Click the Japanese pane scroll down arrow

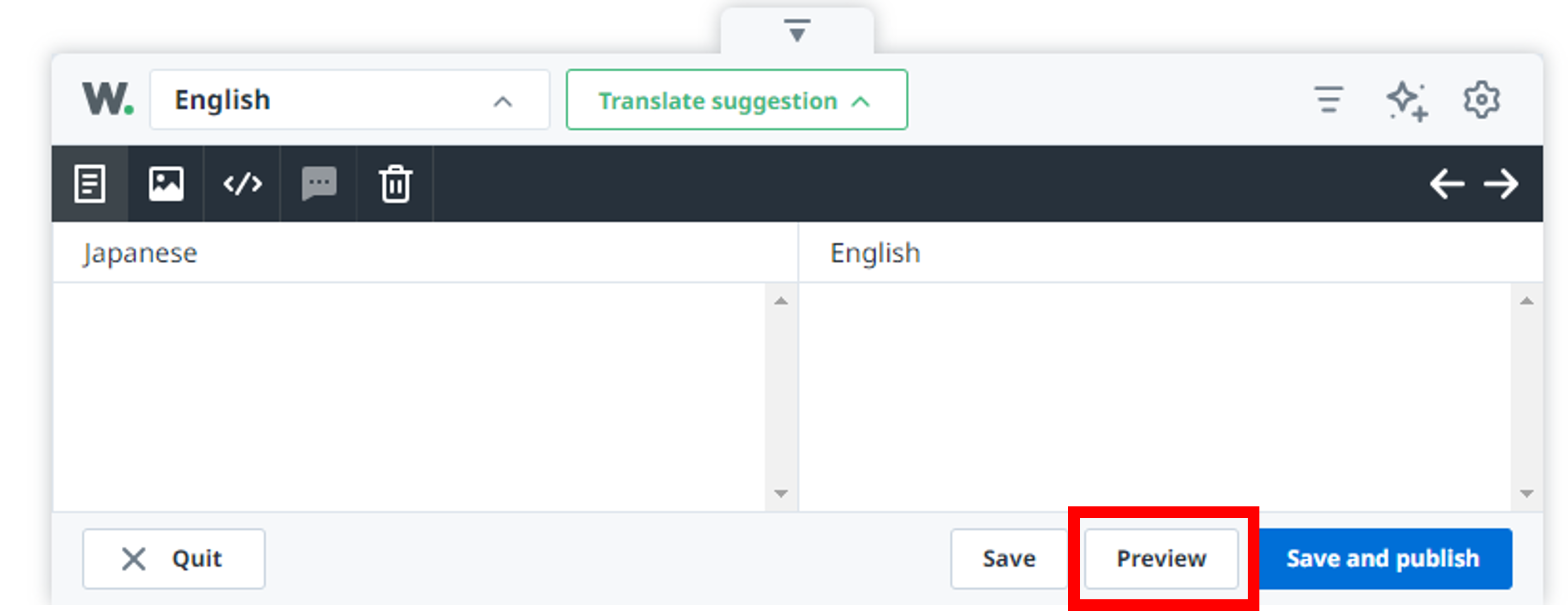coord(781,494)
